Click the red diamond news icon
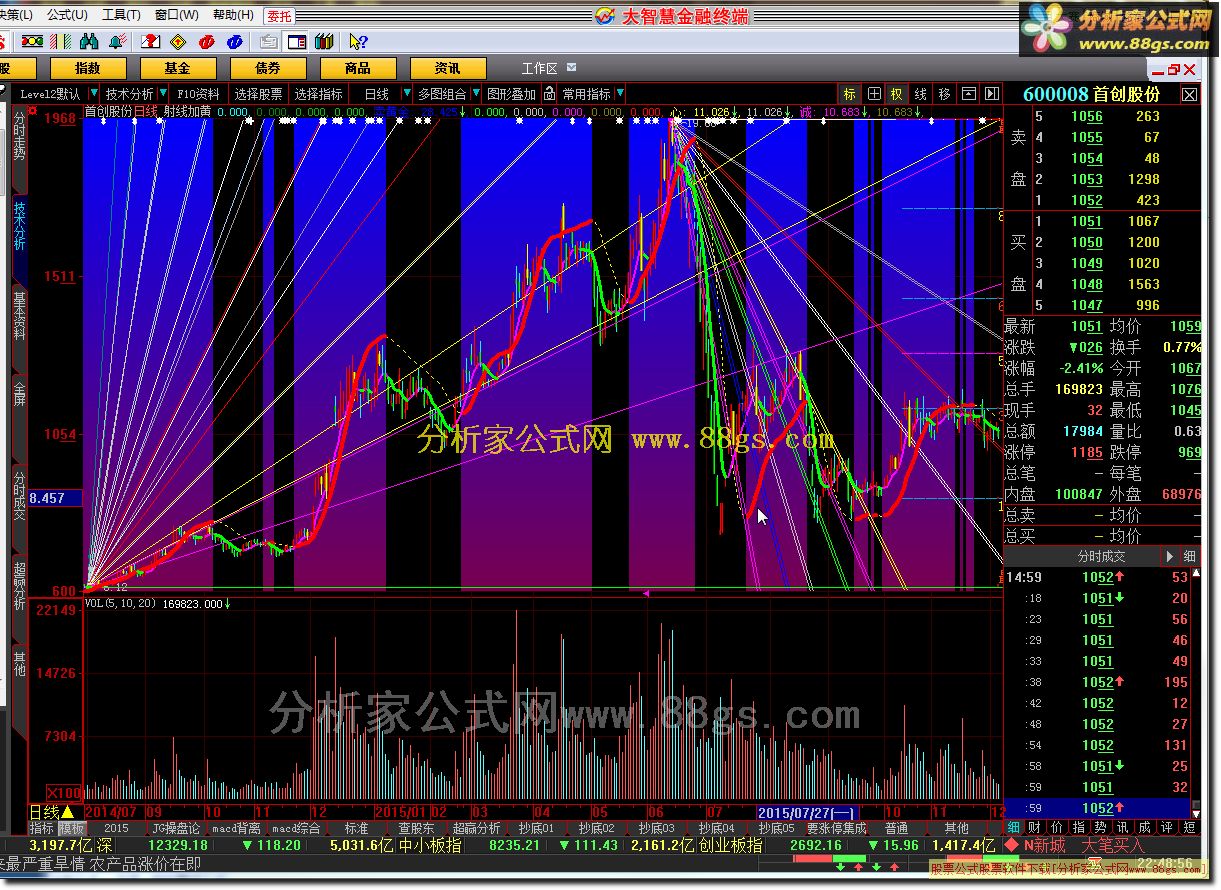The width and height of the screenshot is (1221, 890). click(1011, 845)
